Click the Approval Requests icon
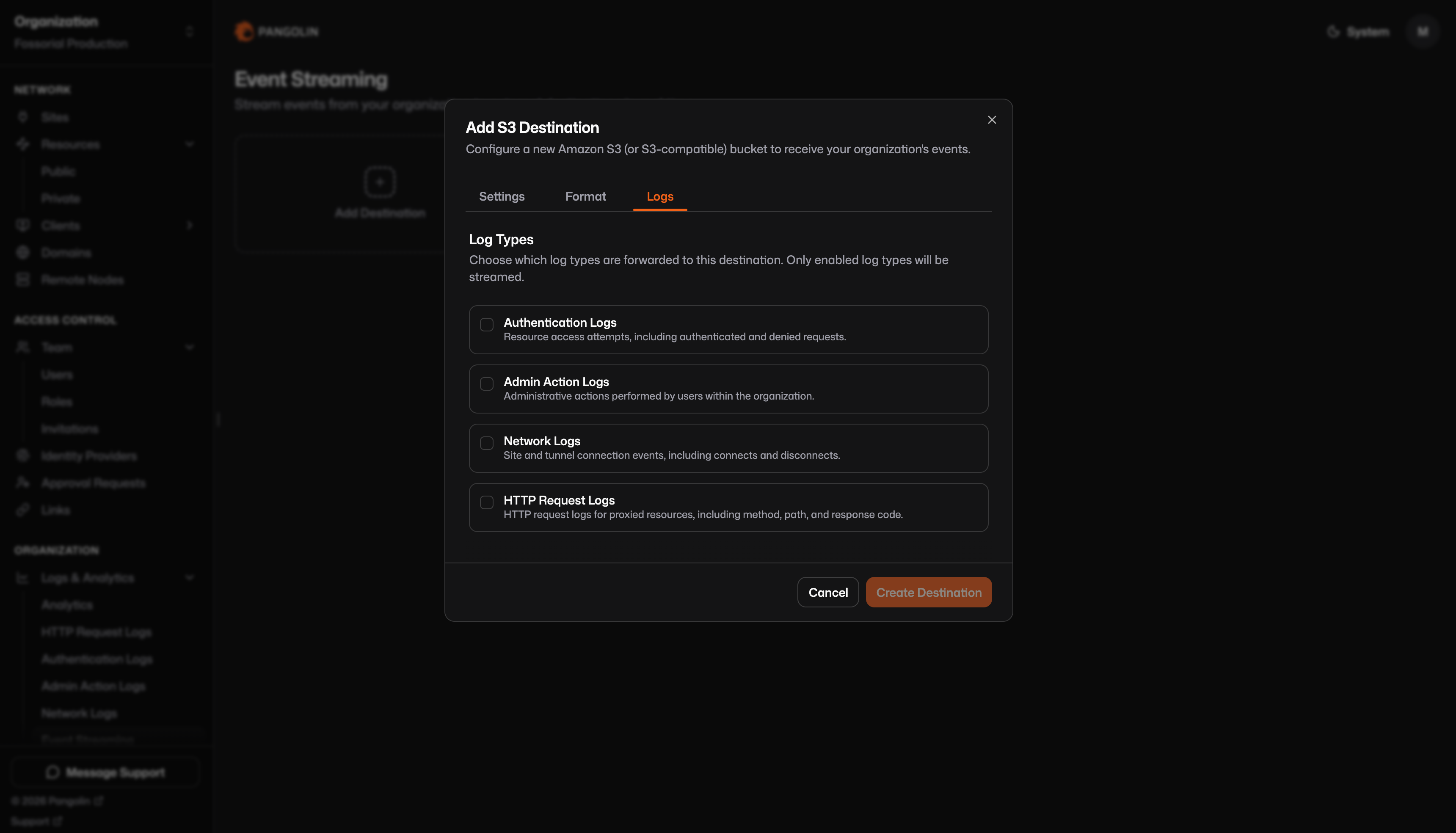 23,483
